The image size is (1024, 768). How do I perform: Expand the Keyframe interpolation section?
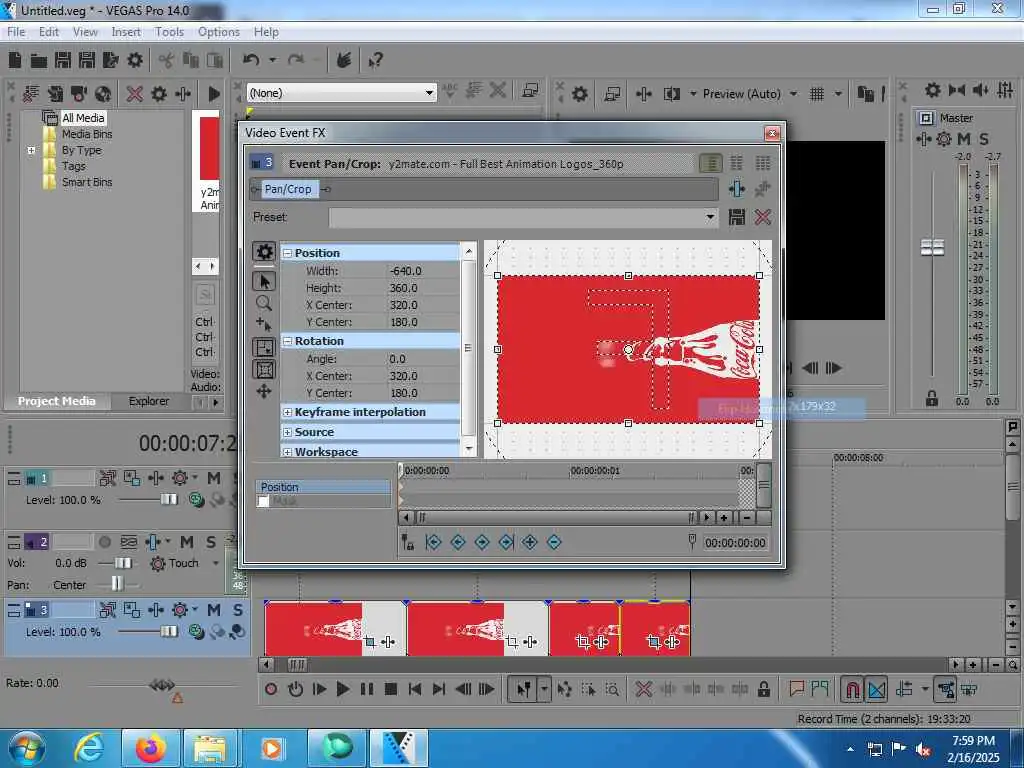[287, 412]
